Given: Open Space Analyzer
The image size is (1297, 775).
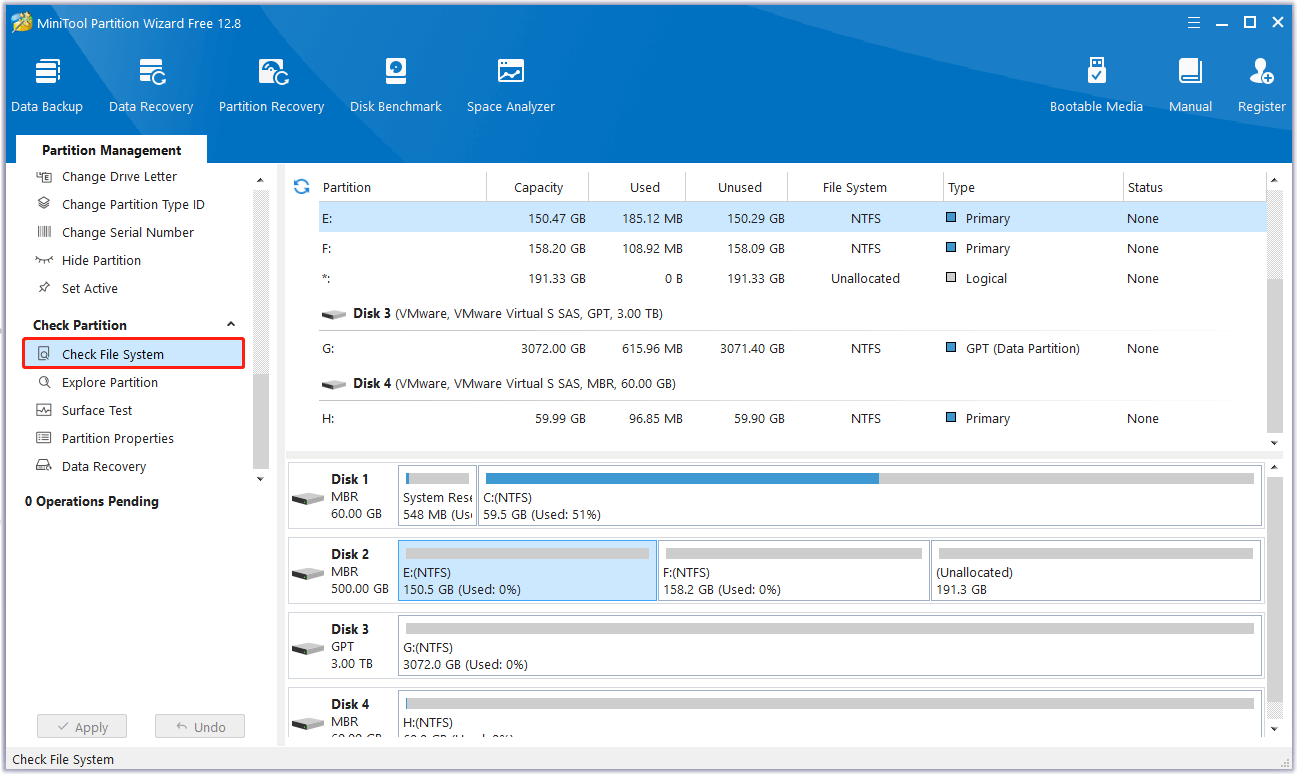Looking at the screenshot, I should click(x=511, y=85).
